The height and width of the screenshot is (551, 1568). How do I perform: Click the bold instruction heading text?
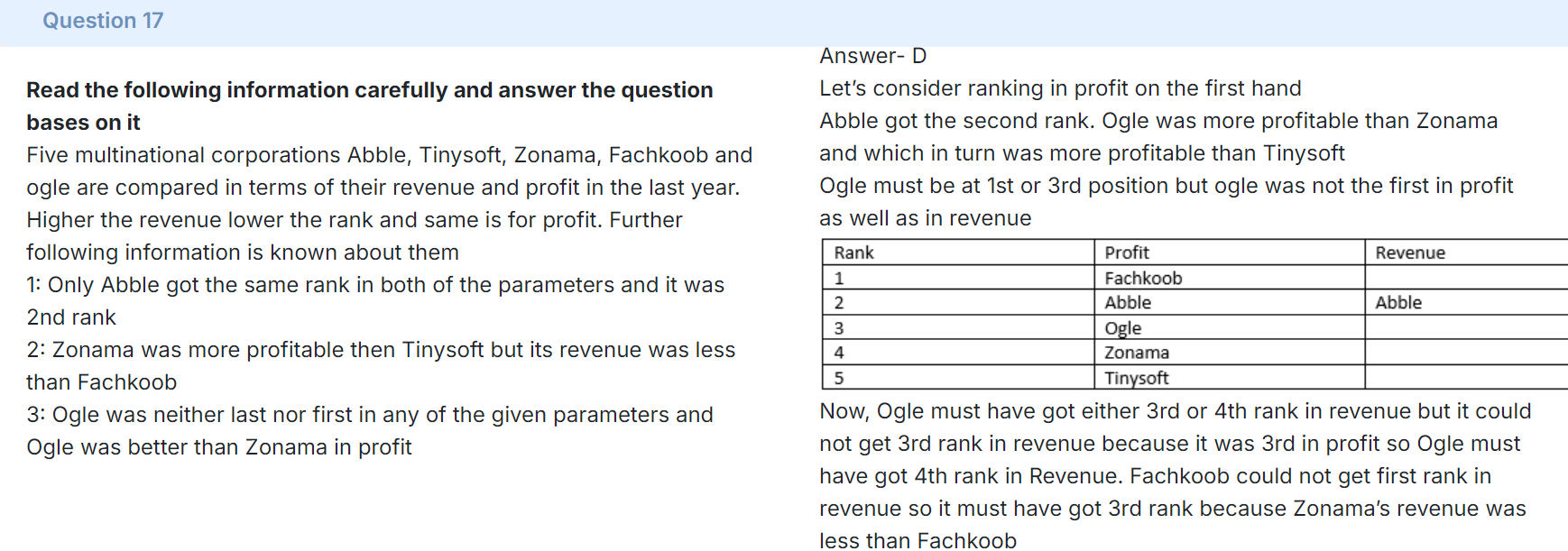[x=370, y=106]
